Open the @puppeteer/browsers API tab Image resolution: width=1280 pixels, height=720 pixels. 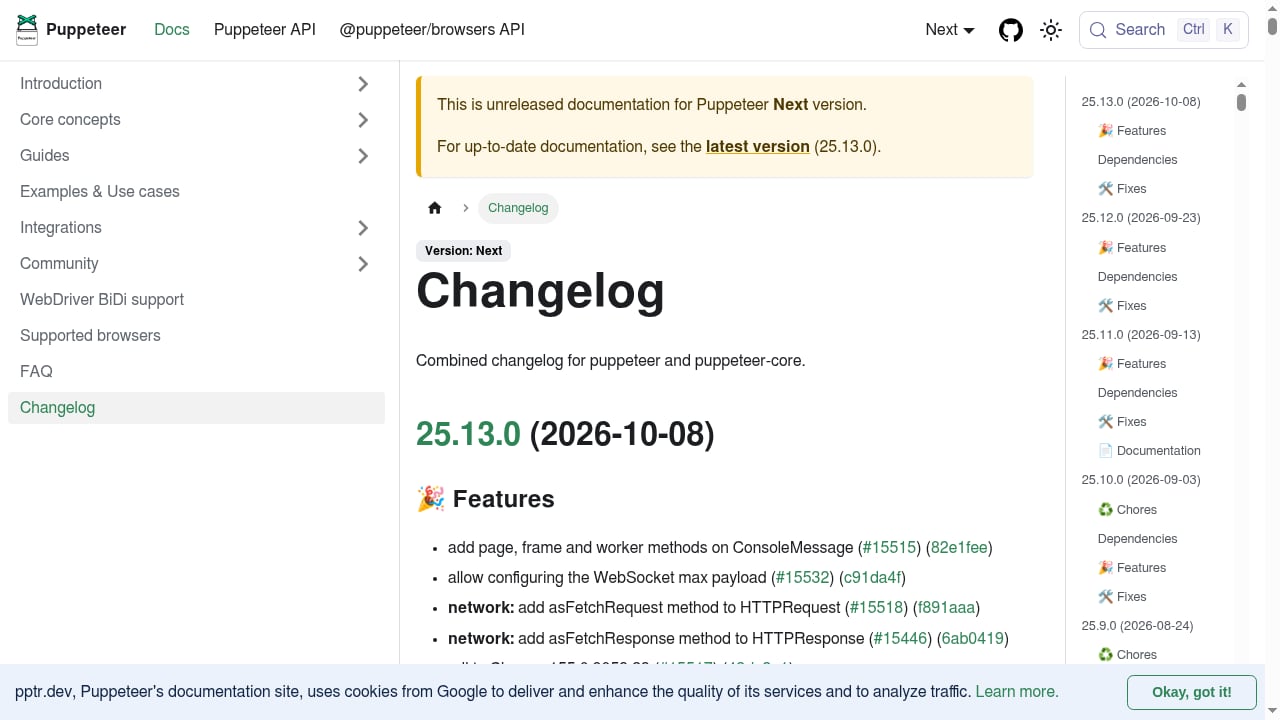[432, 30]
